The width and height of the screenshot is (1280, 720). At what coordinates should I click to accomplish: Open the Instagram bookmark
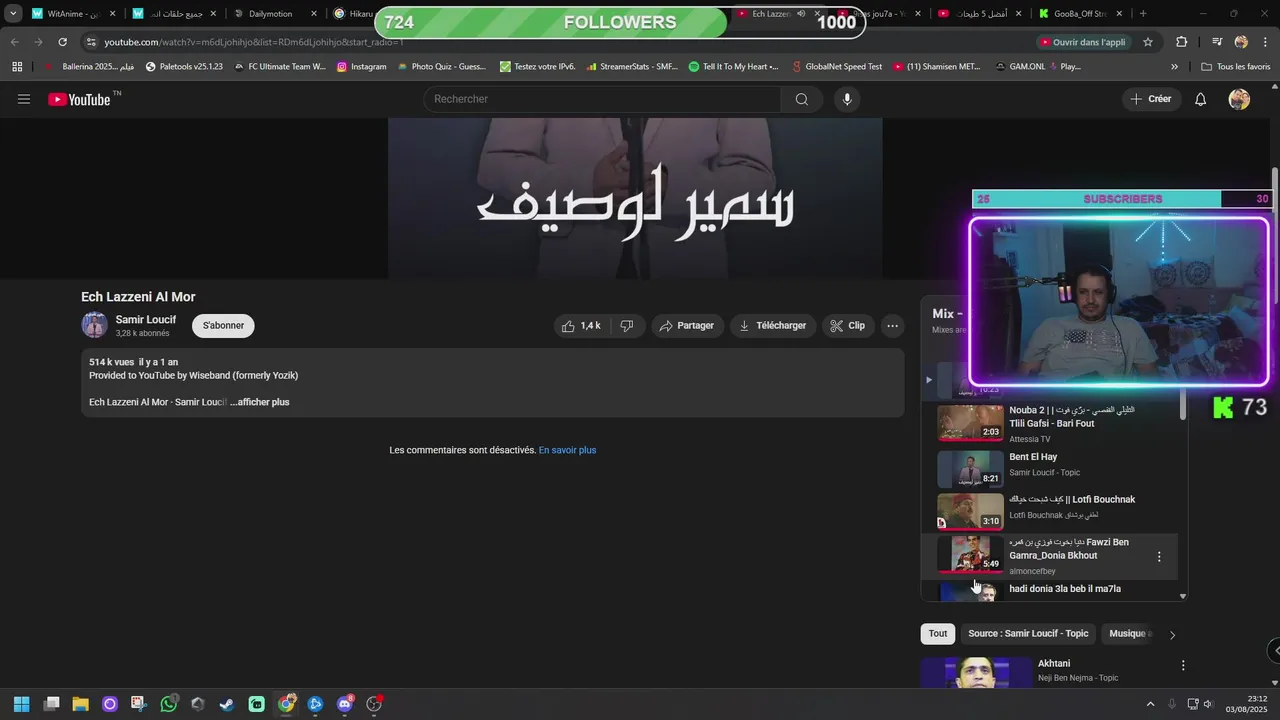(361, 67)
